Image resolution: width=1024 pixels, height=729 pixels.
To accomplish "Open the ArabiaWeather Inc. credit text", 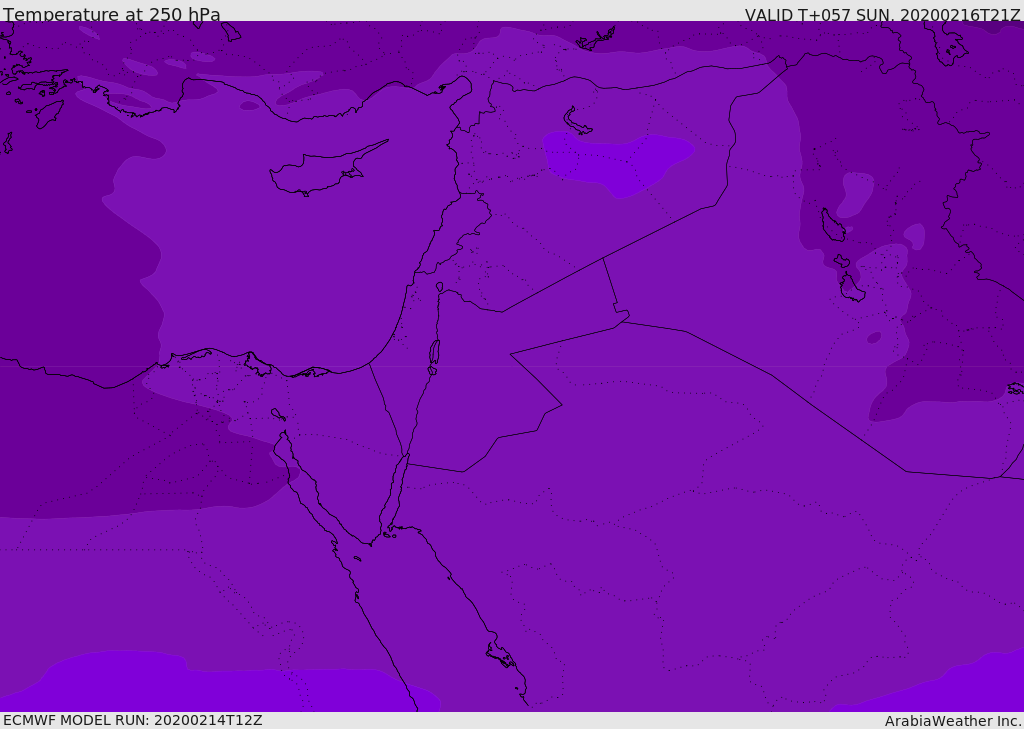I will [x=952, y=721].
